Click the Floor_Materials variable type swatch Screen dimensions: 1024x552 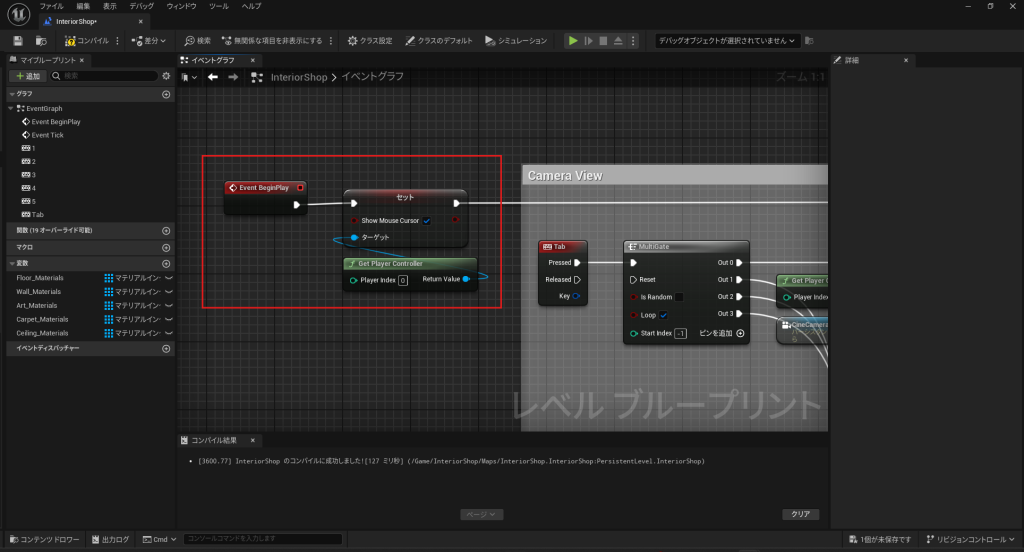click(x=109, y=278)
